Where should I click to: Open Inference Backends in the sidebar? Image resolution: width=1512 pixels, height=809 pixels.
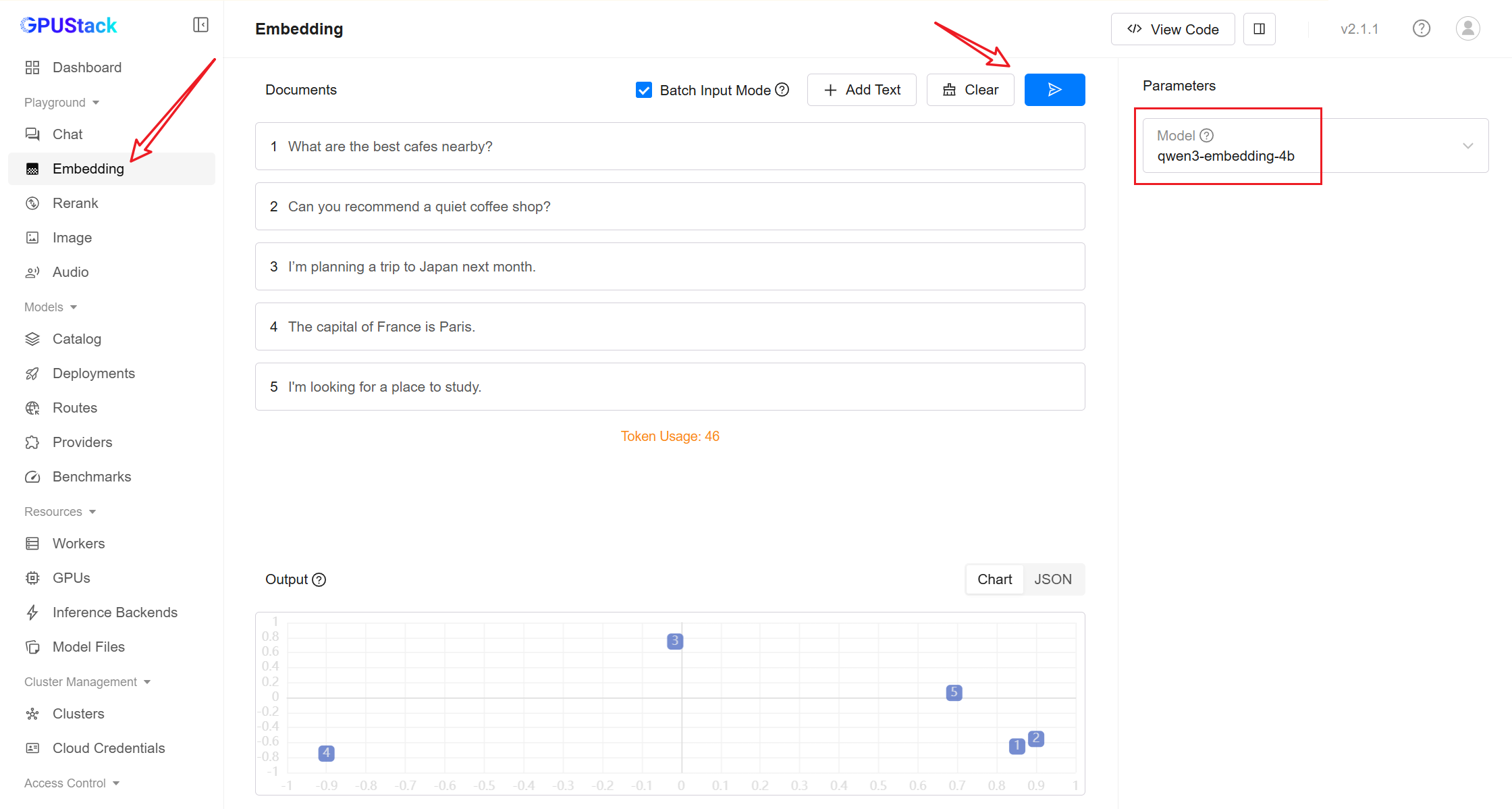(x=115, y=612)
